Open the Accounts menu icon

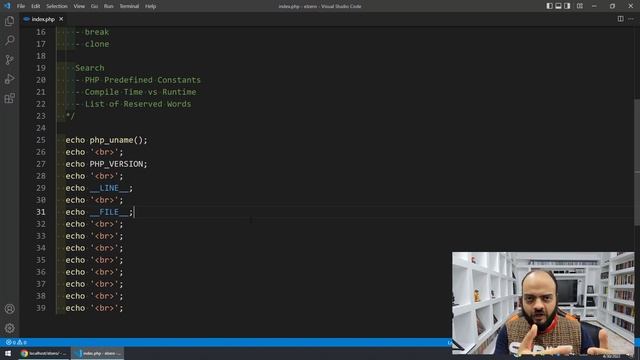[x=9, y=309]
